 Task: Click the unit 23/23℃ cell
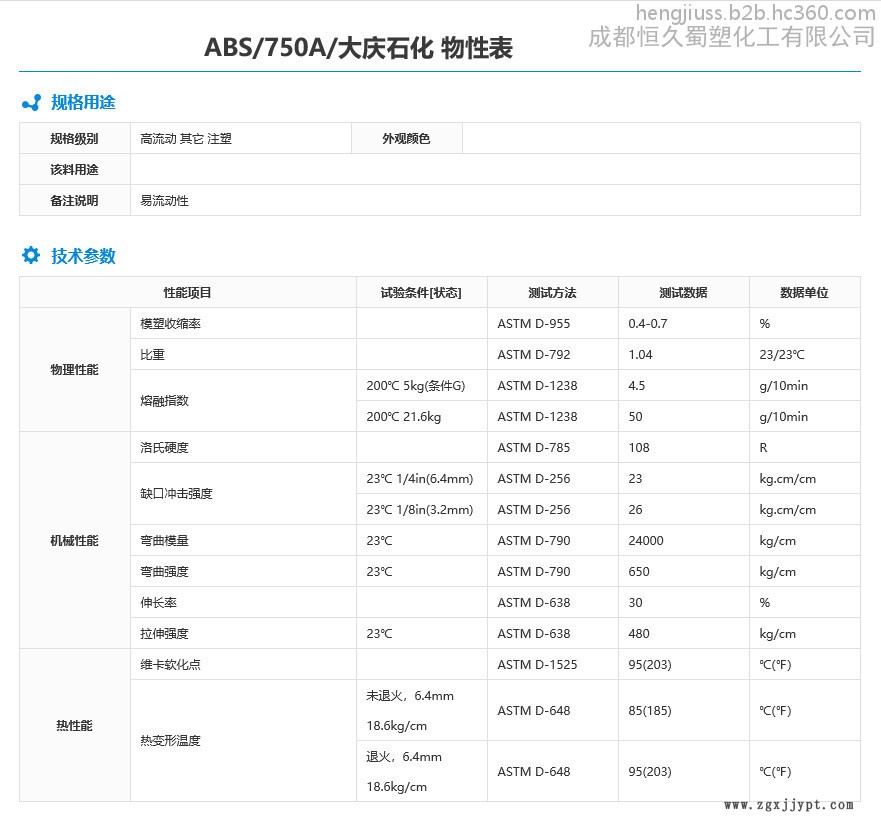805,354
